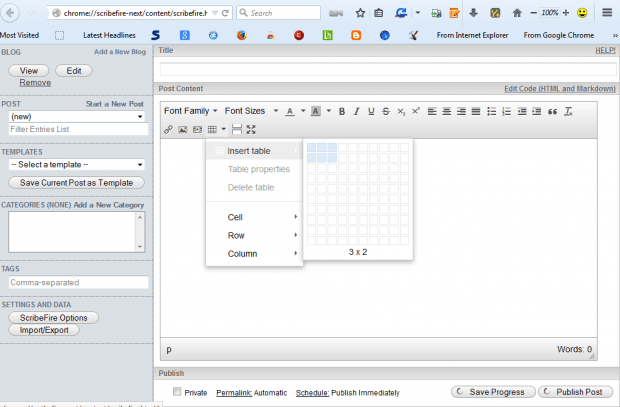This screenshot has height=407, width=620.
Task: Click the underline formatting icon
Action: click(371, 111)
